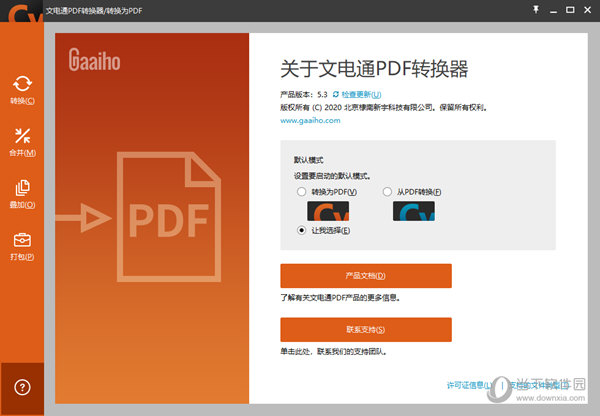Open the 检查更新 link

click(x=361, y=95)
